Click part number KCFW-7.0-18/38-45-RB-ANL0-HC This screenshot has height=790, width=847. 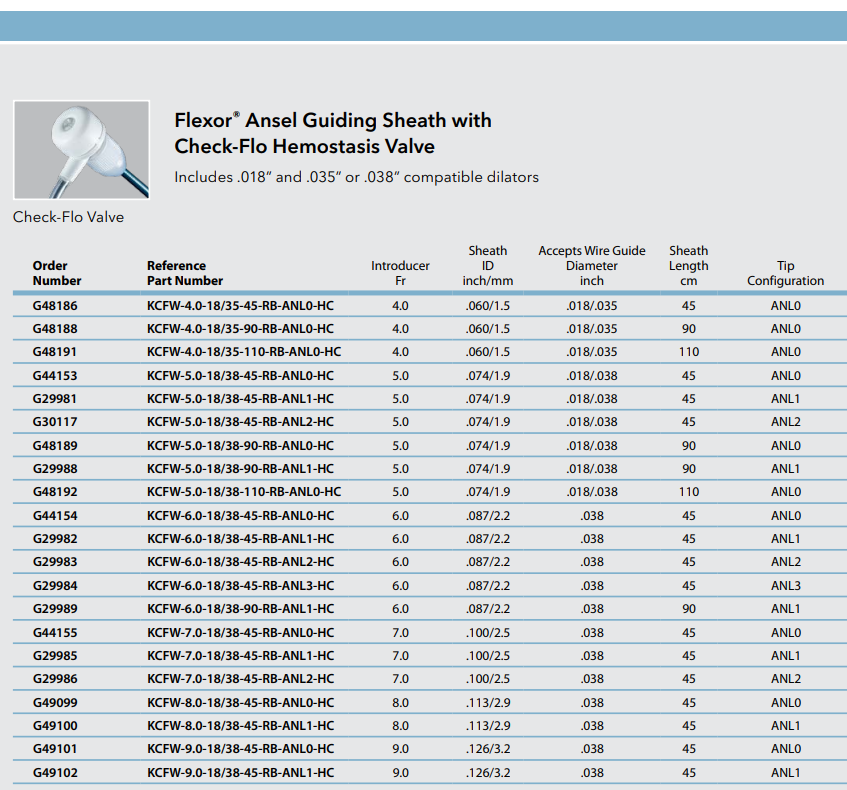(x=240, y=632)
